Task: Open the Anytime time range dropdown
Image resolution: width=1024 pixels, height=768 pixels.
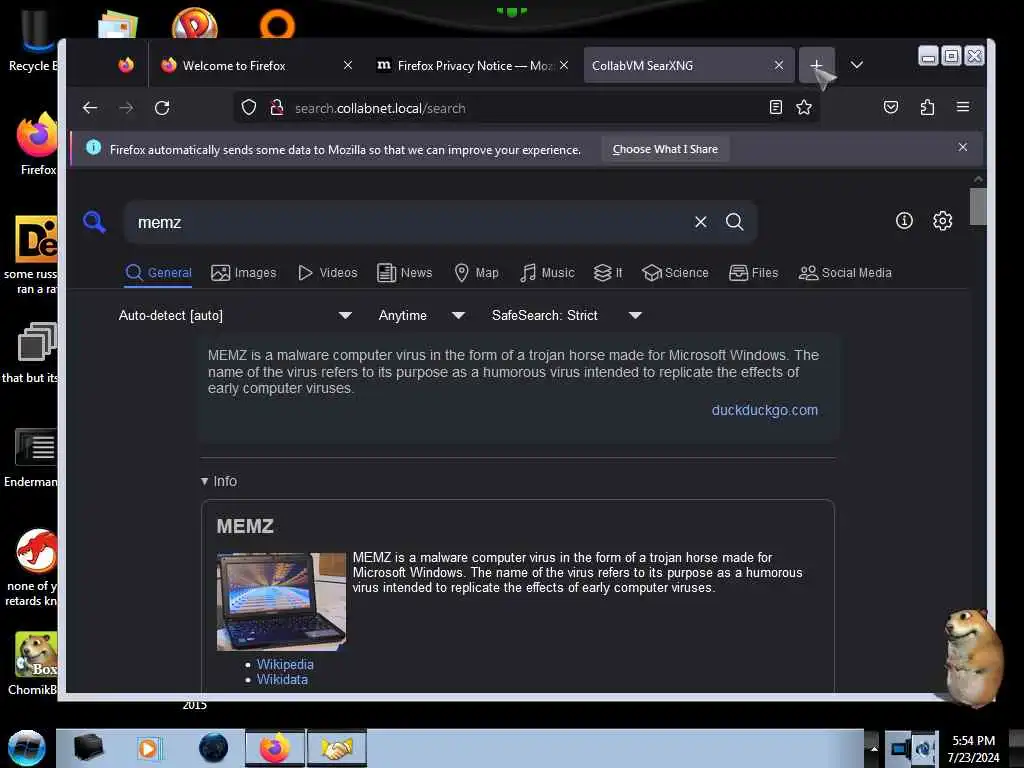Action: [421, 315]
